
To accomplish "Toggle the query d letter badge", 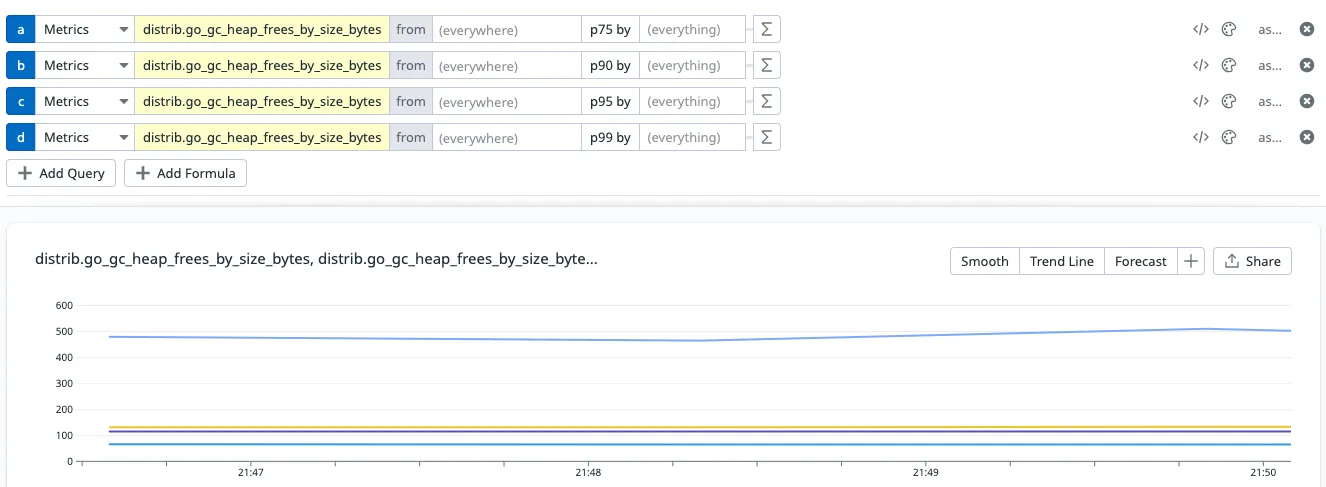I will click(20, 138).
